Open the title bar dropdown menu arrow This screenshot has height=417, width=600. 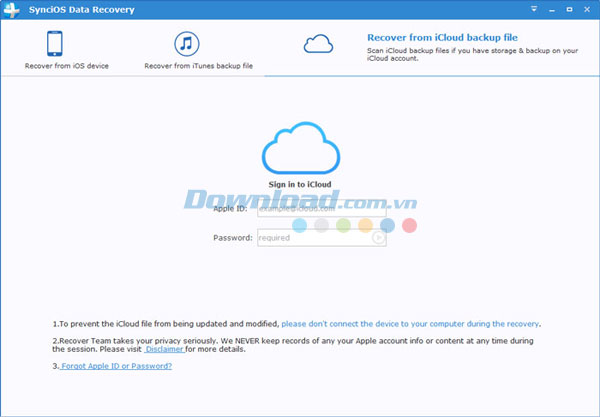pyautogui.click(x=534, y=9)
